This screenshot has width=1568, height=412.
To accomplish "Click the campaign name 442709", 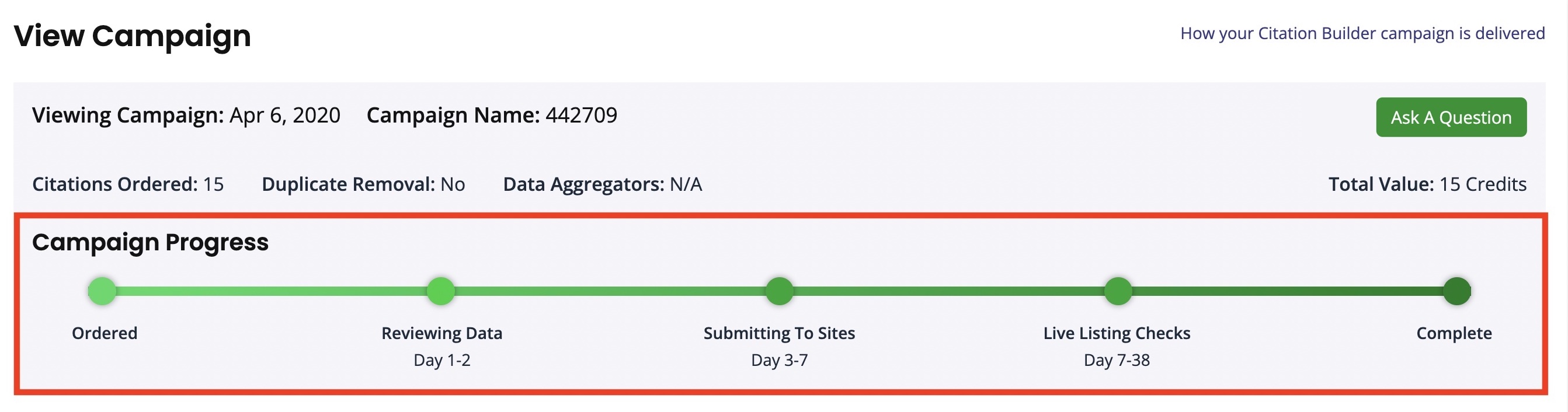I will [x=580, y=115].
